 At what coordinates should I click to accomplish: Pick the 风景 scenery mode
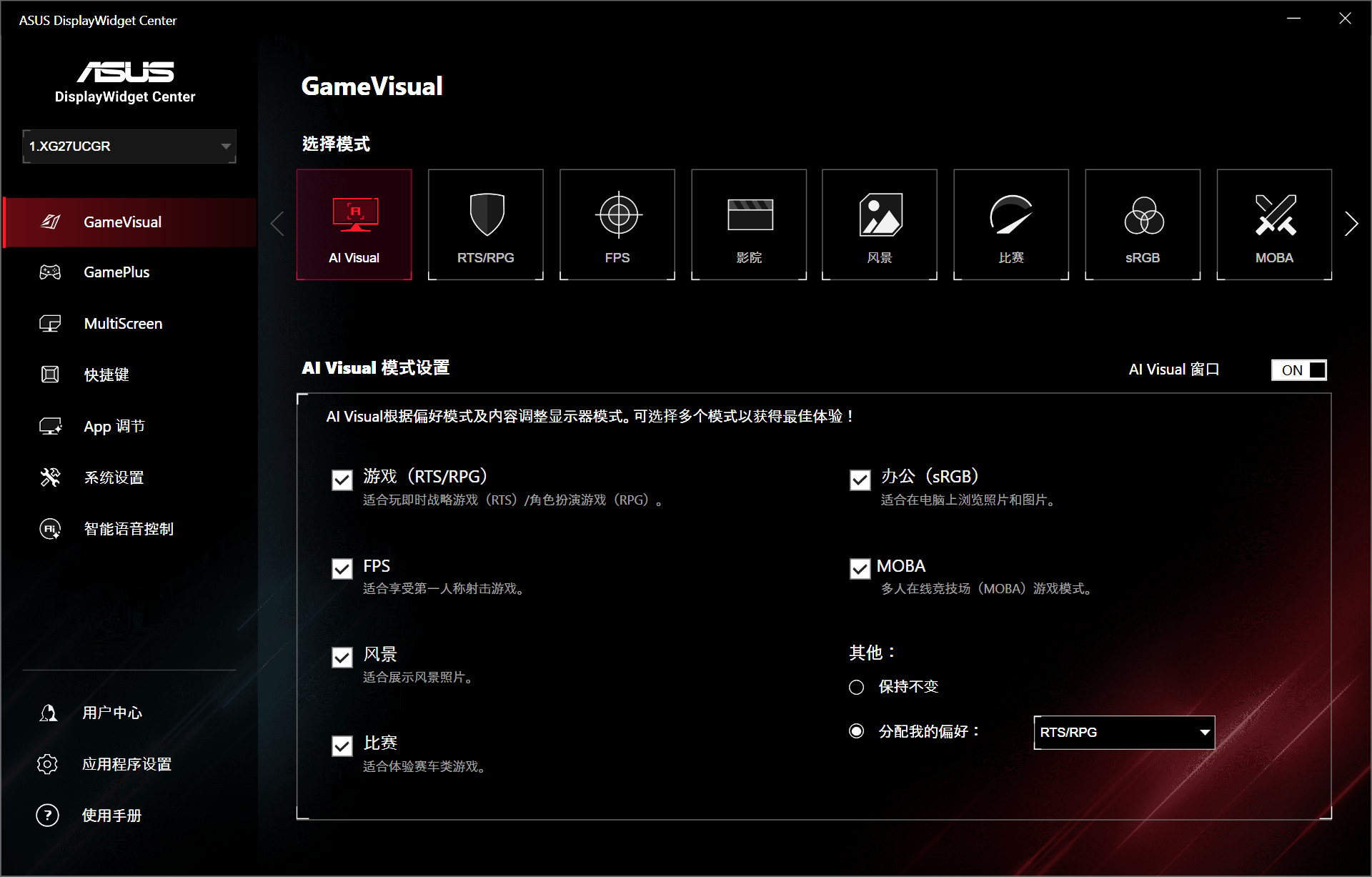click(x=879, y=224)
